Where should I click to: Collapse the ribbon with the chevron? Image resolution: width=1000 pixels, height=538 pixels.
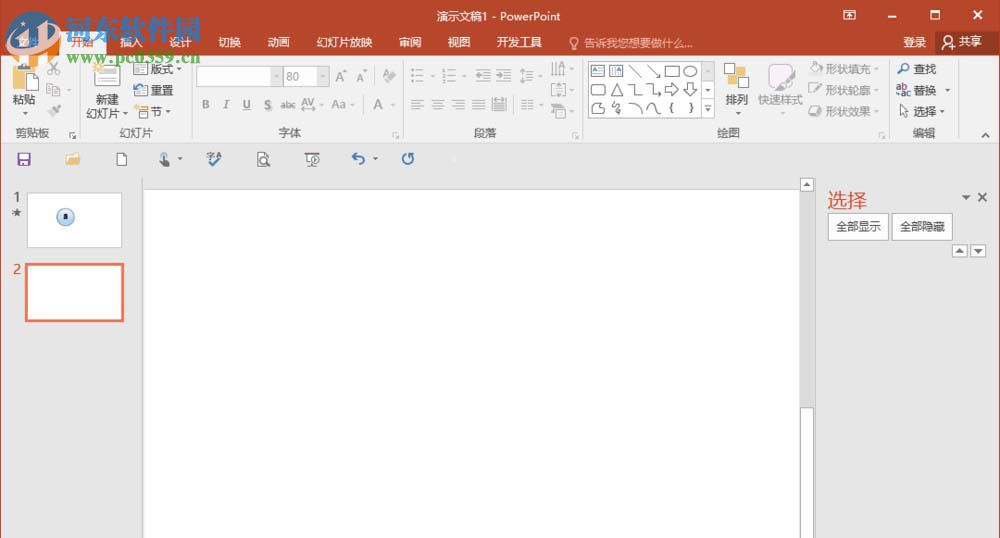pos(985,135)
